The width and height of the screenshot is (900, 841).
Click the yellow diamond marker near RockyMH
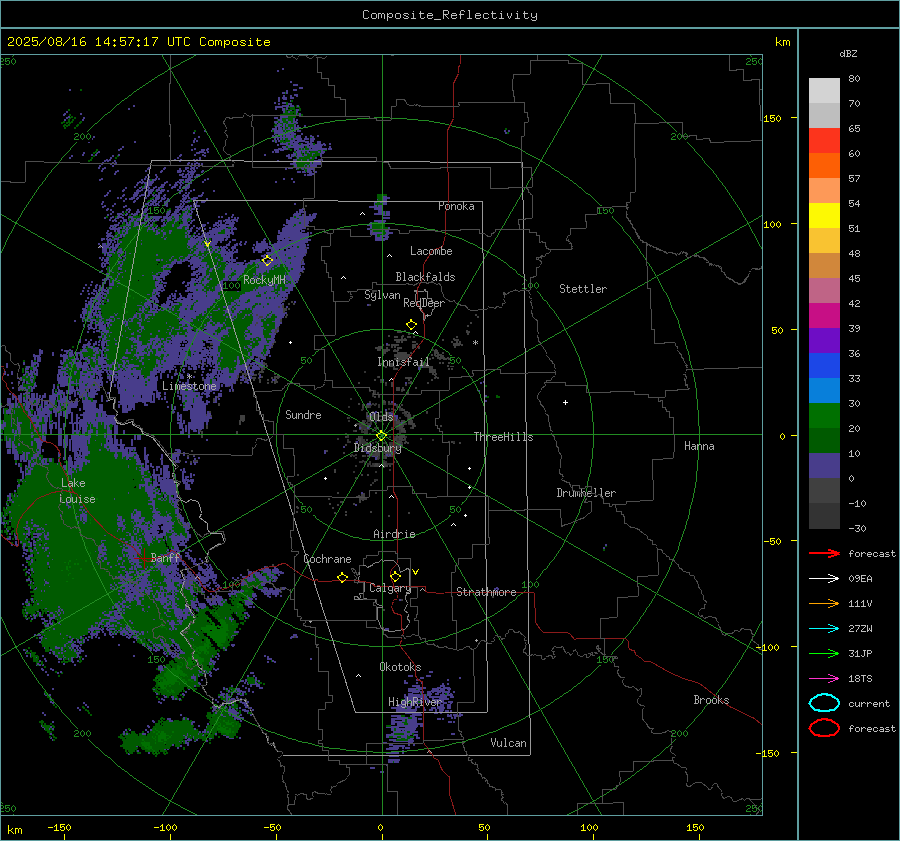[267, 261]
